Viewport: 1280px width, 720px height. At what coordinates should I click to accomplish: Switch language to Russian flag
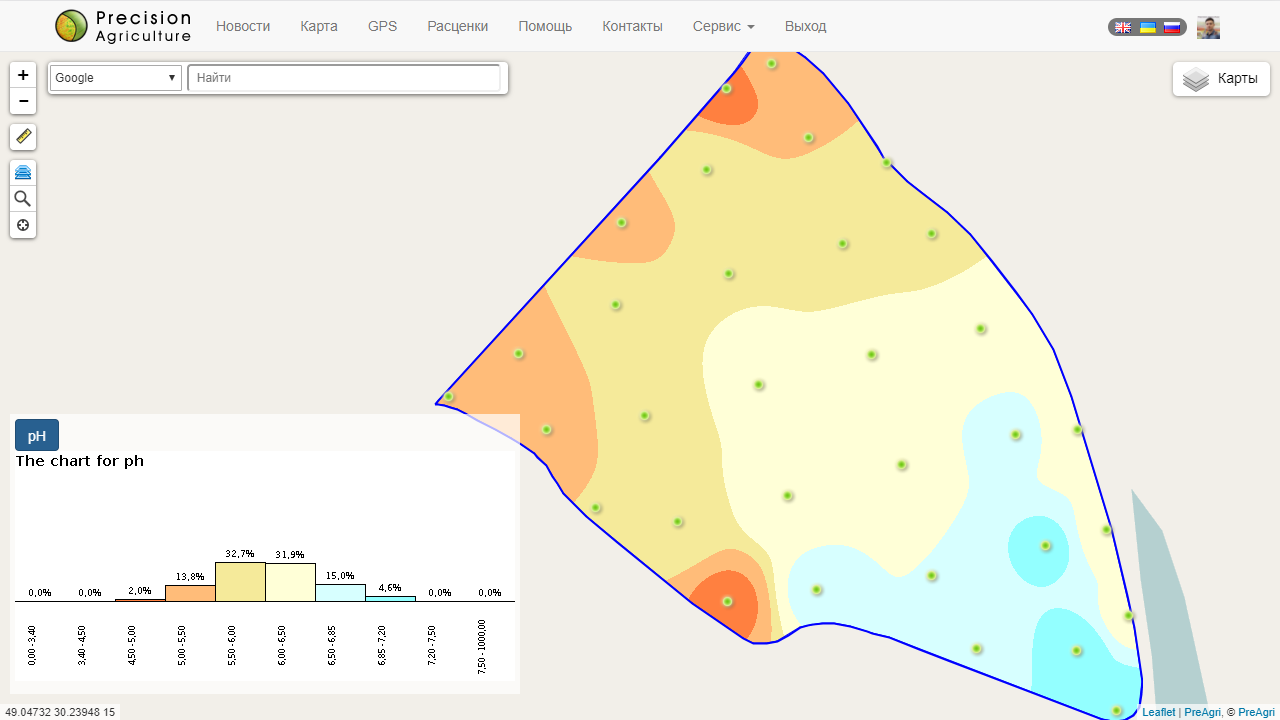point(1172,27)
